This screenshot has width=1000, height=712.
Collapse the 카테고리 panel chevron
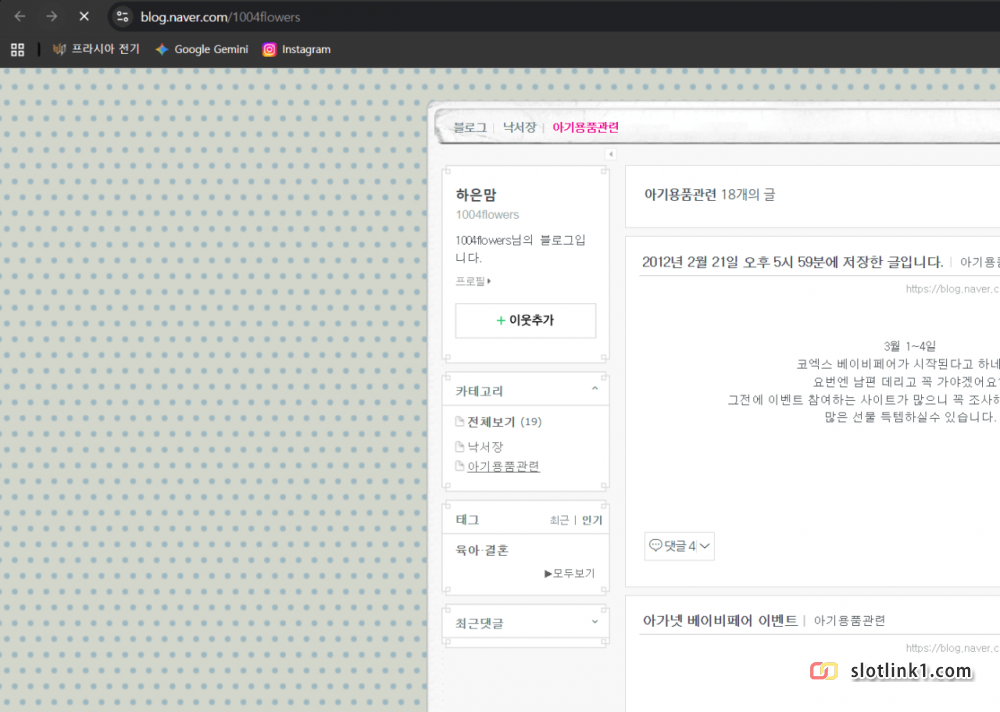(x=595, y=389)
